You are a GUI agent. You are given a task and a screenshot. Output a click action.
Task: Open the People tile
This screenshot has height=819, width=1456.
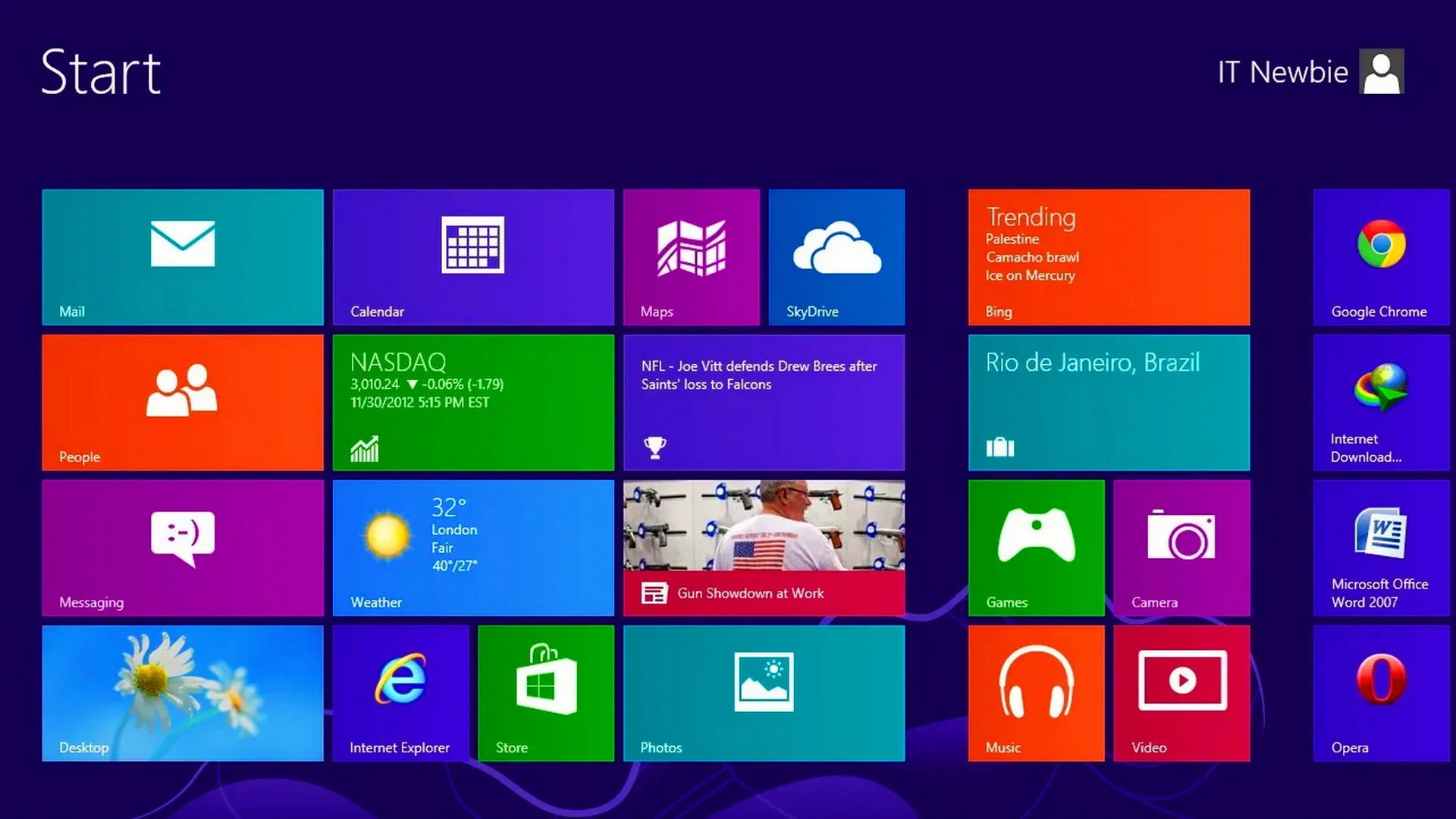pos(183,403)
